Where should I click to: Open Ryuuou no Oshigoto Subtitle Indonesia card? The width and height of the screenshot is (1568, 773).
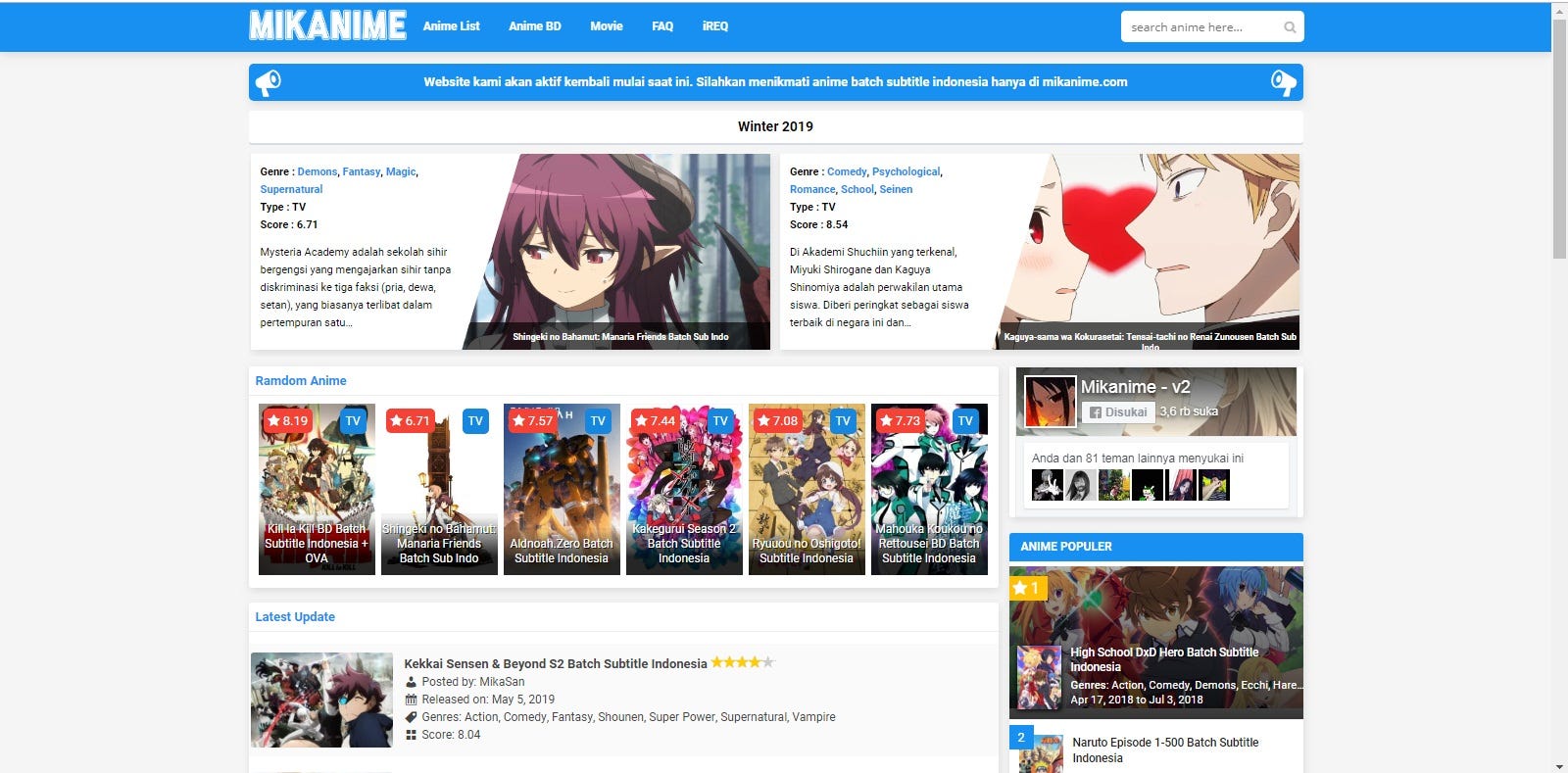point(807,490)
